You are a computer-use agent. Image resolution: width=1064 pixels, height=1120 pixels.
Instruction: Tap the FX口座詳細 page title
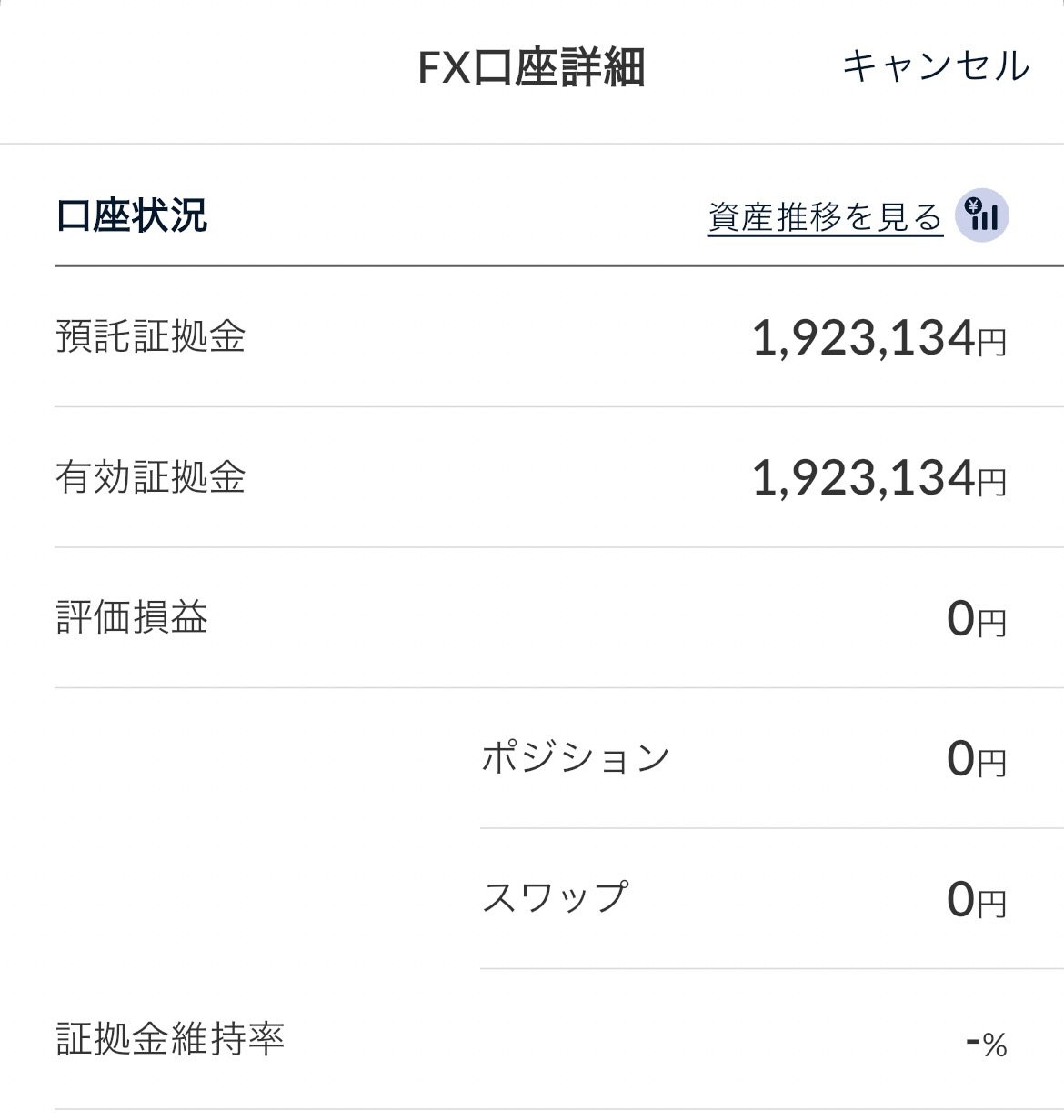click(531, 68)
